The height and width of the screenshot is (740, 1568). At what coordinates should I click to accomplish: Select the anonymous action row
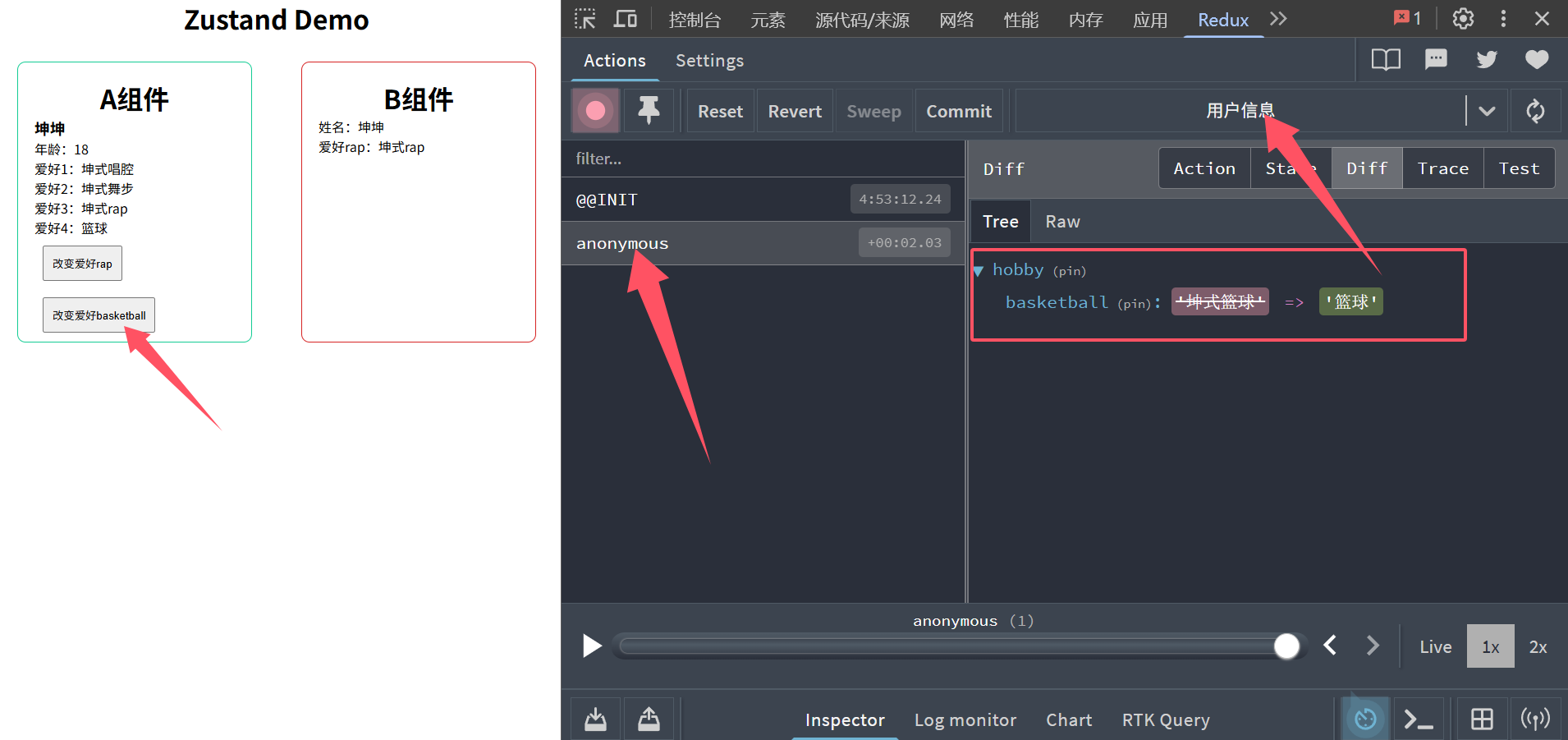click(x=763, y=243)
